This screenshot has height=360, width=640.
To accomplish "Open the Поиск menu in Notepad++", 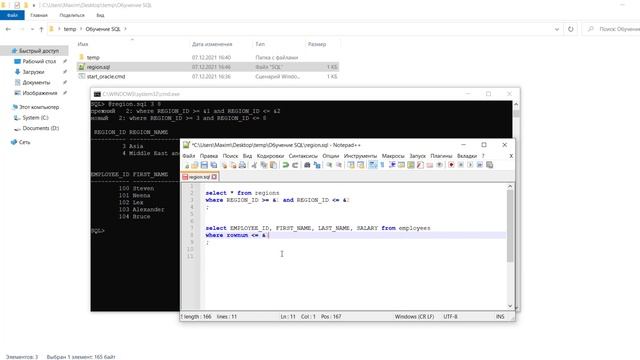I will coord(230,156).
